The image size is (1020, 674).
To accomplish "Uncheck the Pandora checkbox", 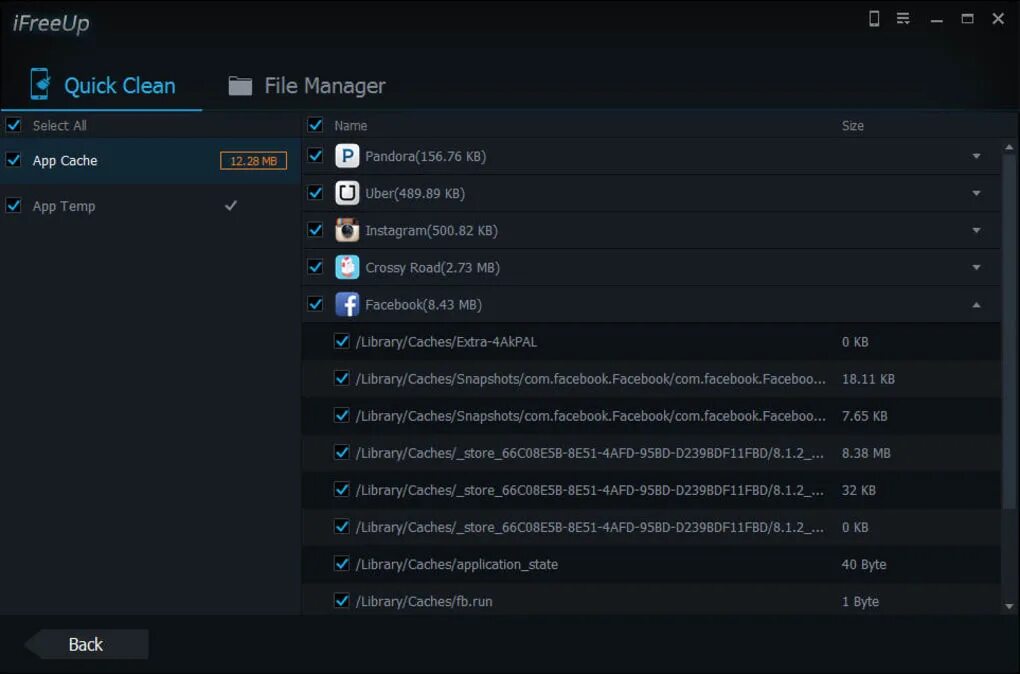I will tap(315, 156).
